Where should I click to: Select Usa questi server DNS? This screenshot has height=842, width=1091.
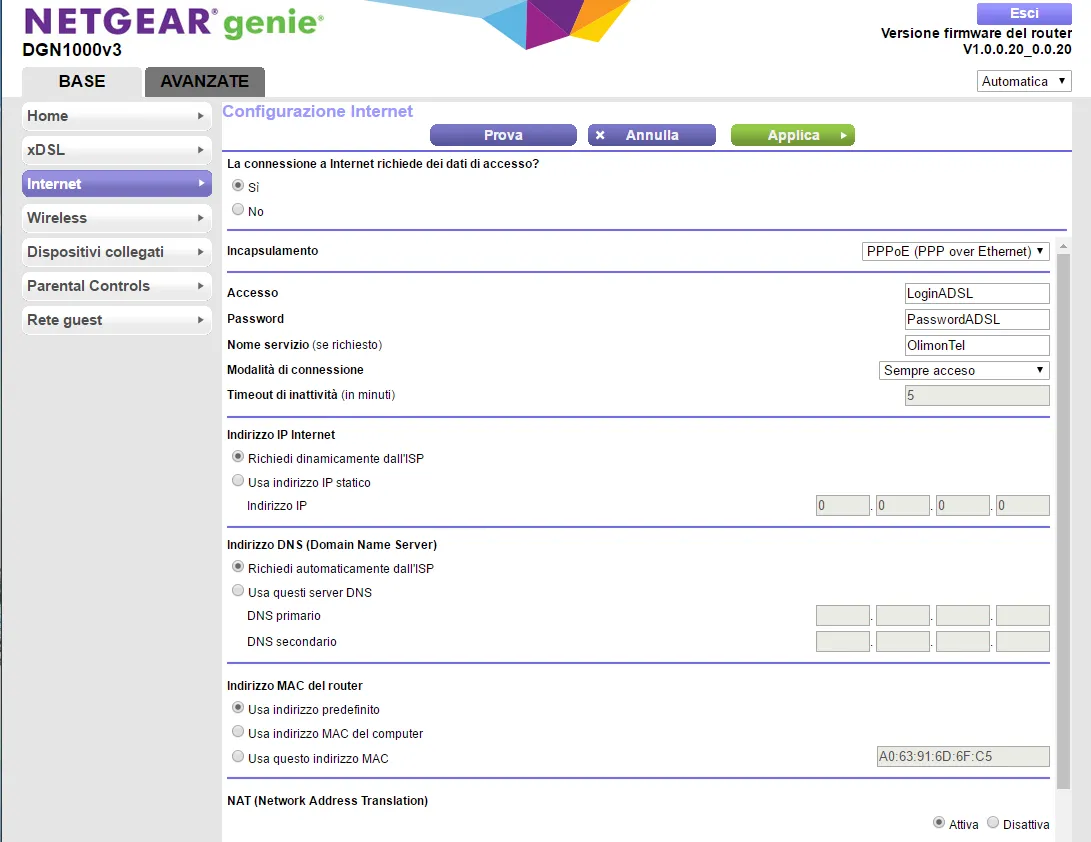(x=238, y=591)
